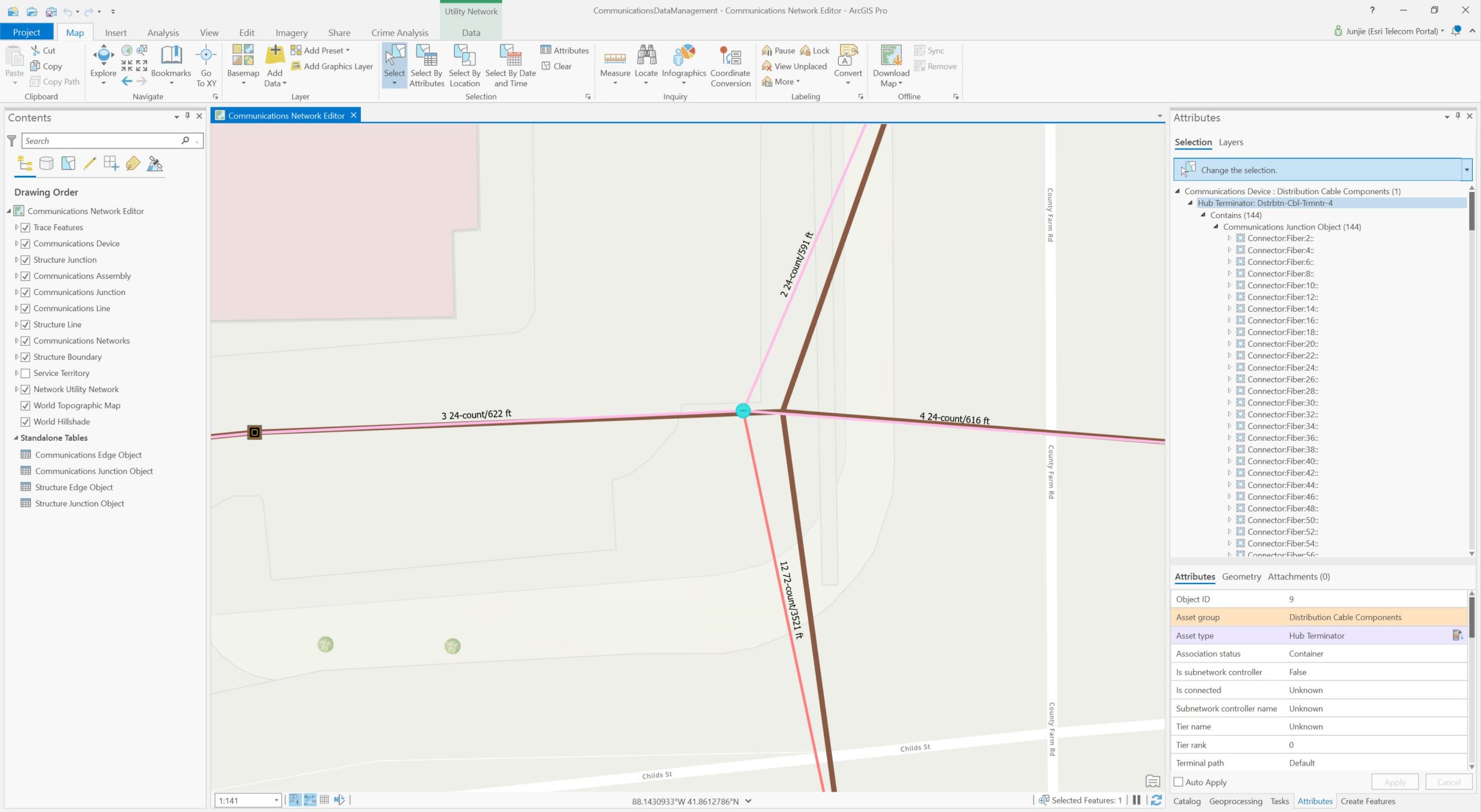1481x812 pixels.
Task: Enable the Auto Apply checkbox
Action: coord(1178,782)
